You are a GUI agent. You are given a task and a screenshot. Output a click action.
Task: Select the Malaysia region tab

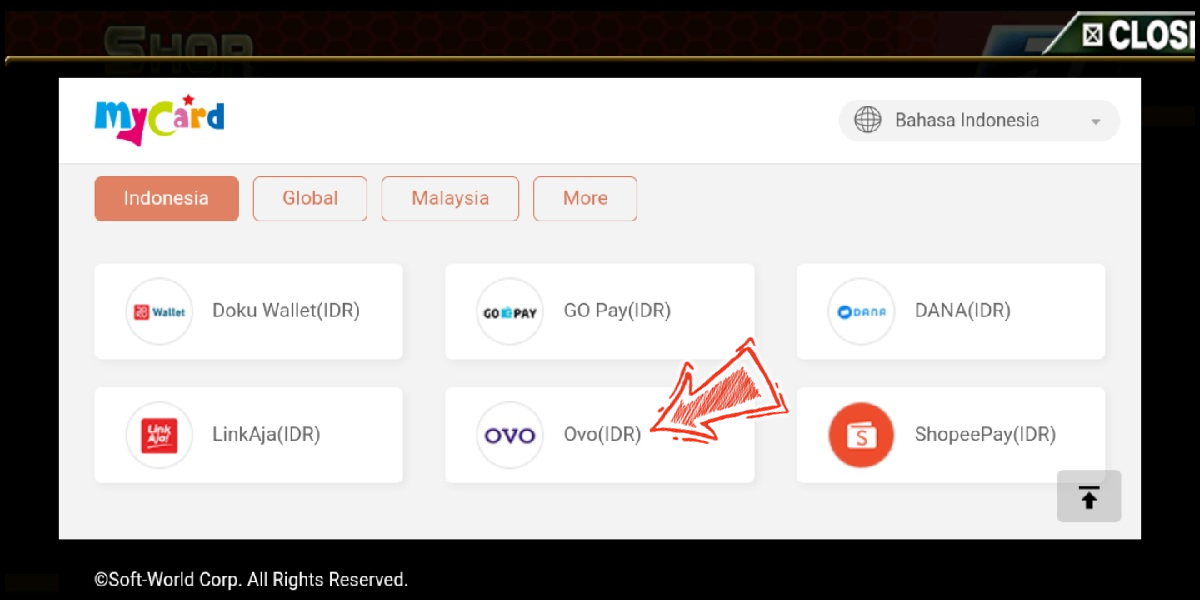click(x=450, y=198)
